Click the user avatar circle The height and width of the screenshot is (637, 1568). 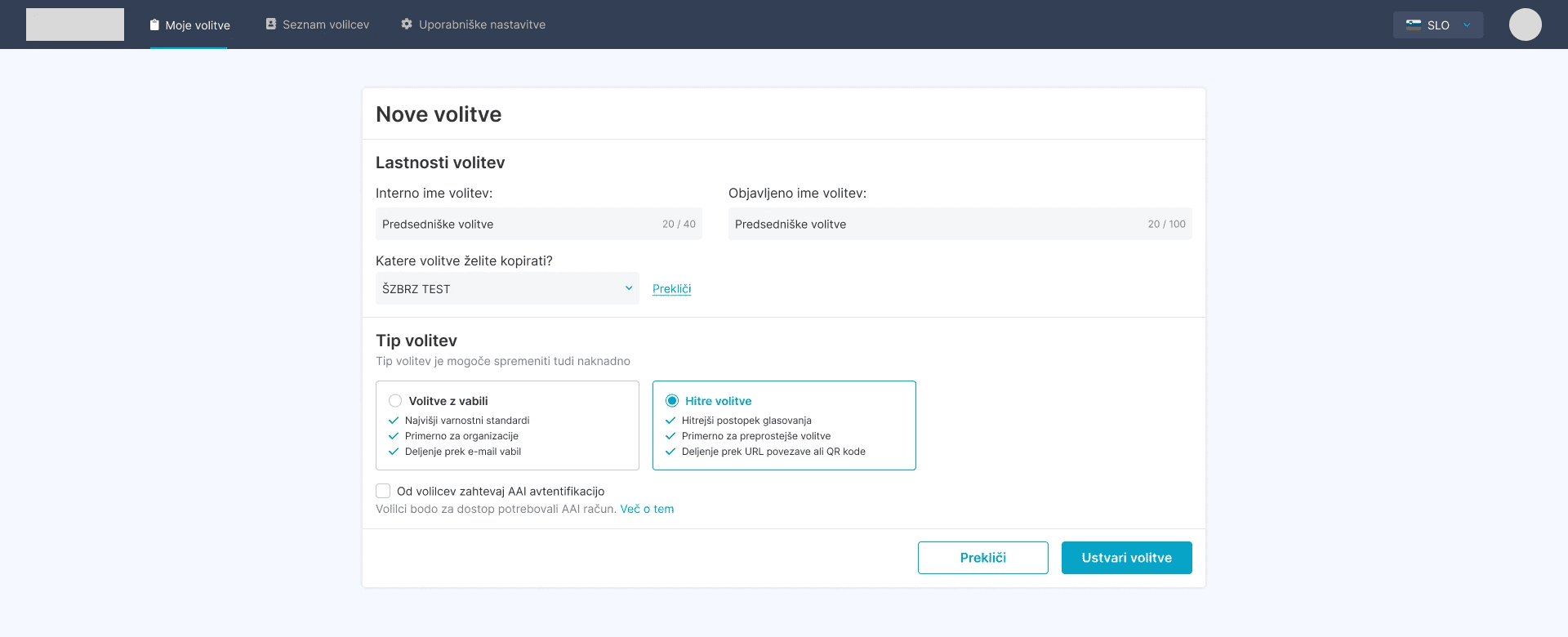(1526, 24)
